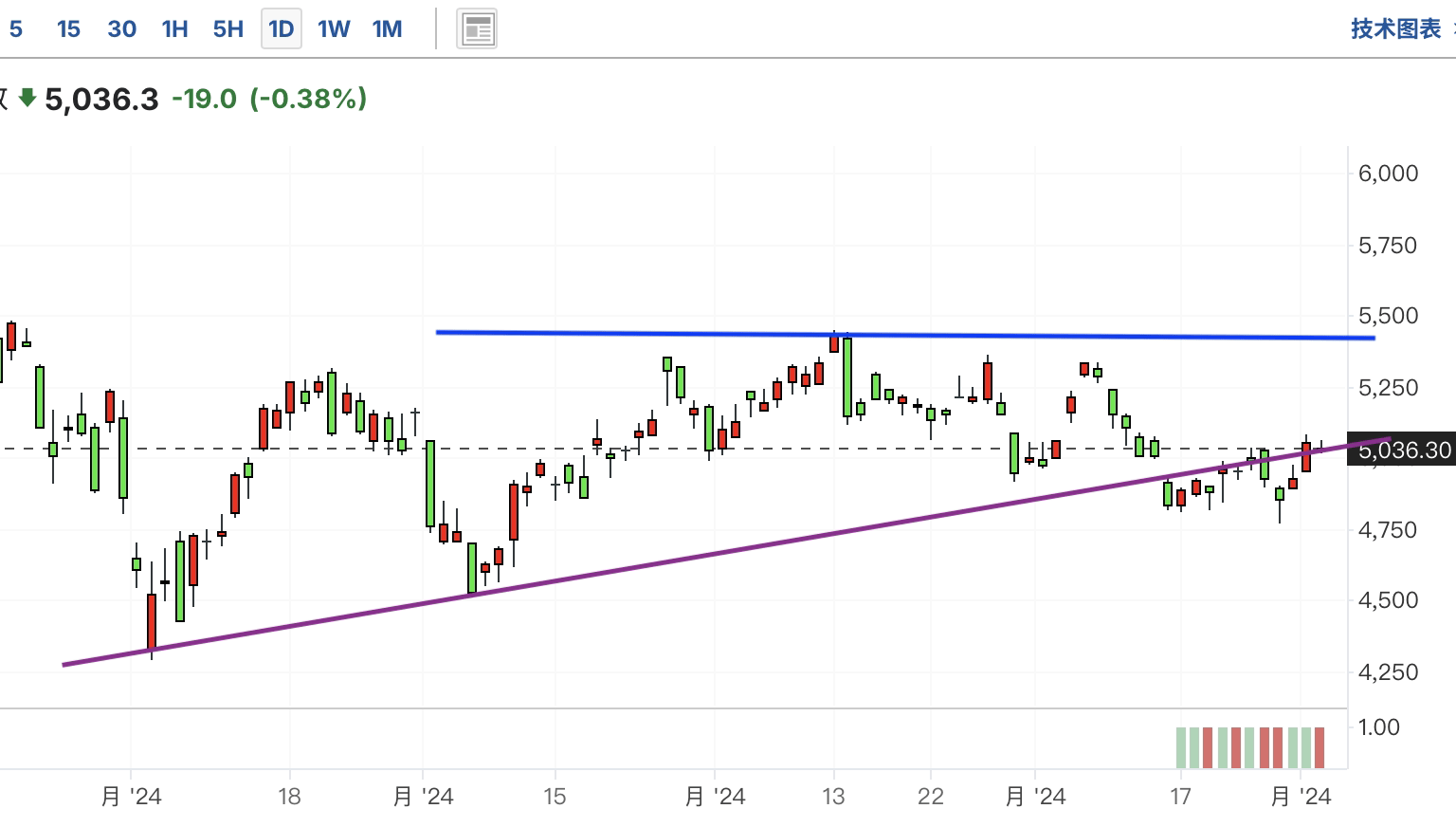Select the 5 minute timeframe
Viewport: 1456px width, 827px height.
[16, 29]
